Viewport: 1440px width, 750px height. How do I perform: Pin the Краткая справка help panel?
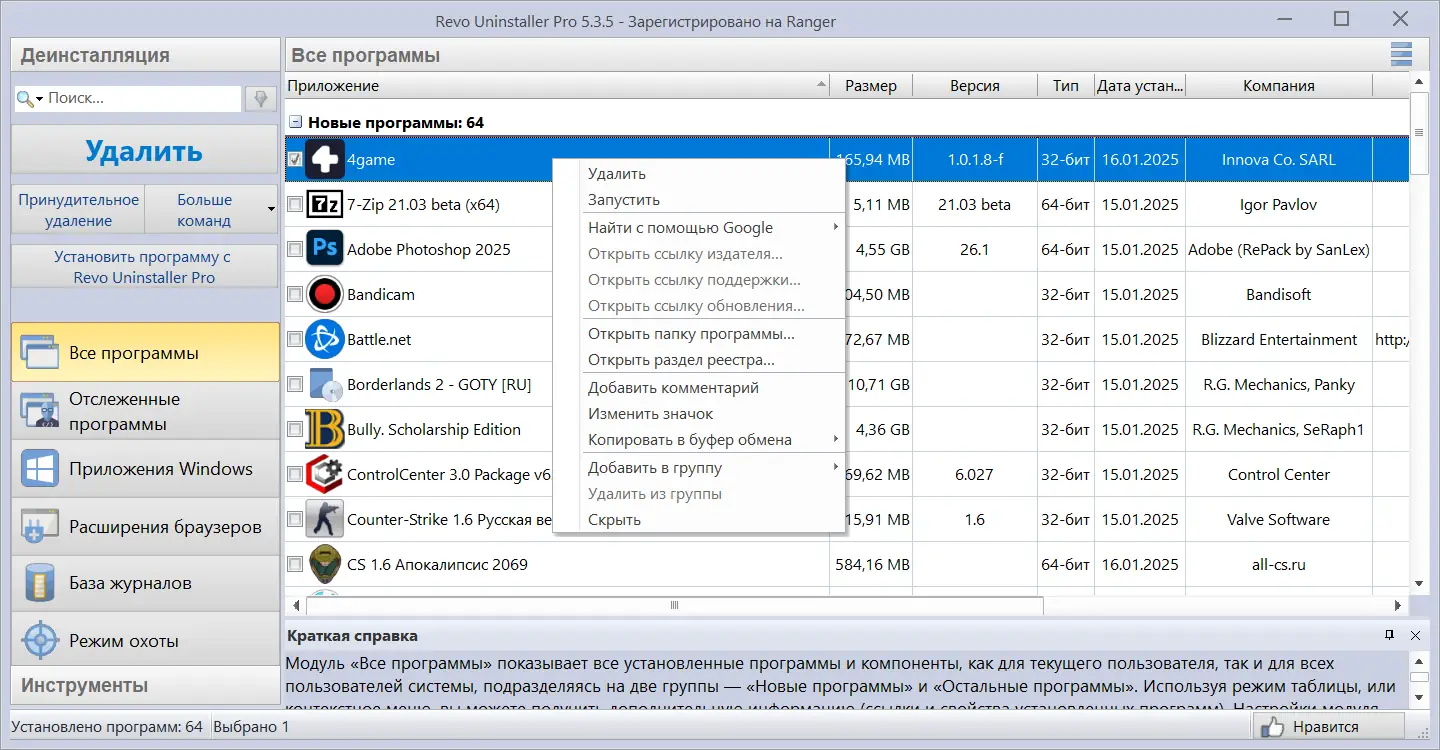(x=1389, y=635)
